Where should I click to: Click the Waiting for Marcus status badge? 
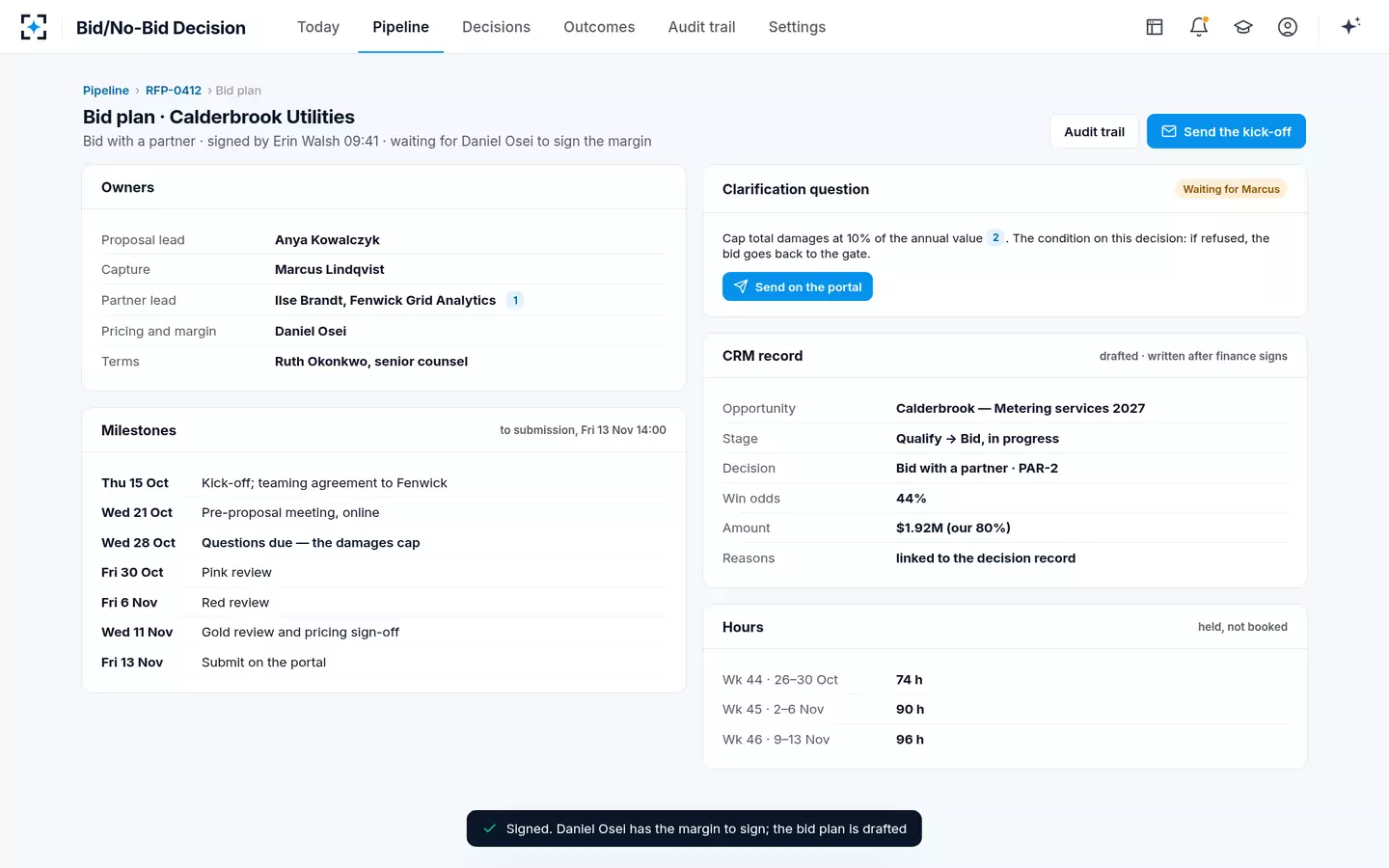1231,189
